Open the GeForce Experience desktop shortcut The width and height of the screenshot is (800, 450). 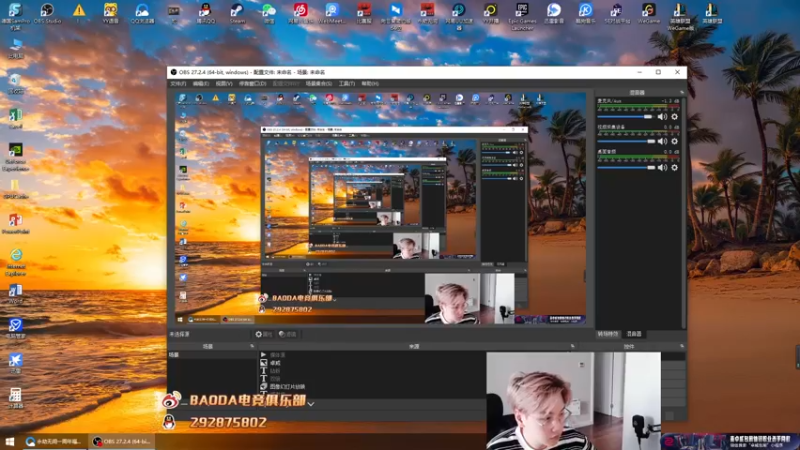coord(15,157)
